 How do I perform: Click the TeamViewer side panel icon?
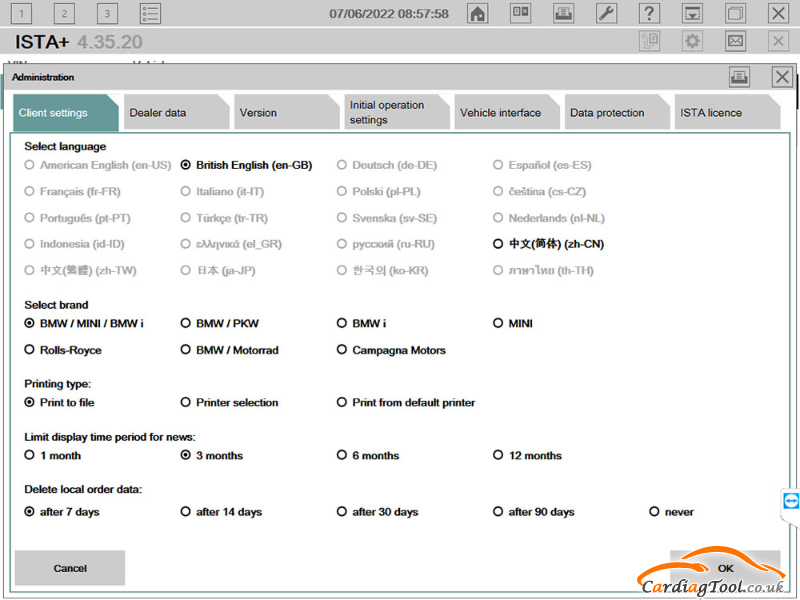pos(791,501)
